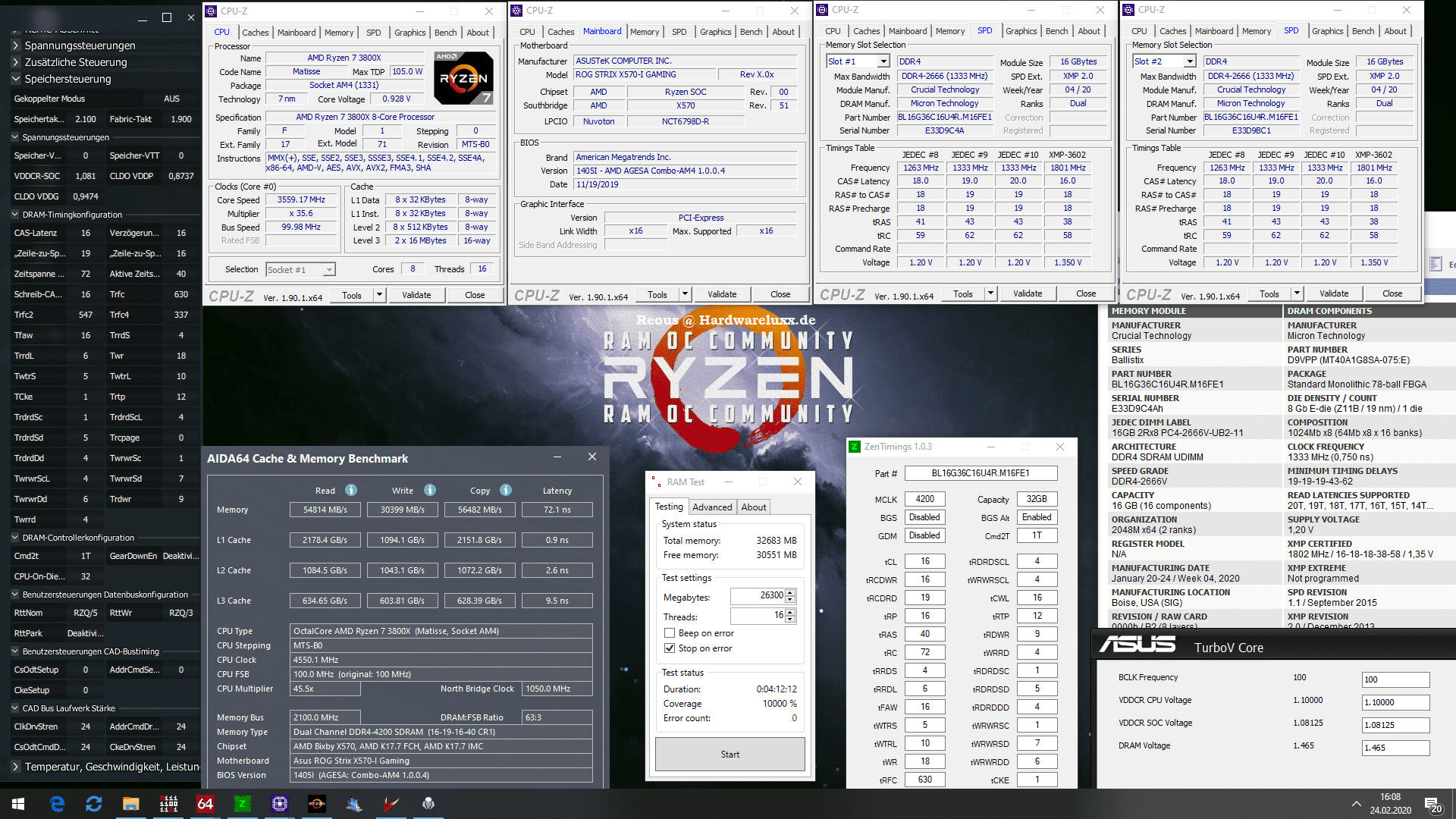Image resolution: width=1456 pixels, height=819 pixels.
Task: Open Ryzen Master from the taskbar
Action: click(317, 804)
